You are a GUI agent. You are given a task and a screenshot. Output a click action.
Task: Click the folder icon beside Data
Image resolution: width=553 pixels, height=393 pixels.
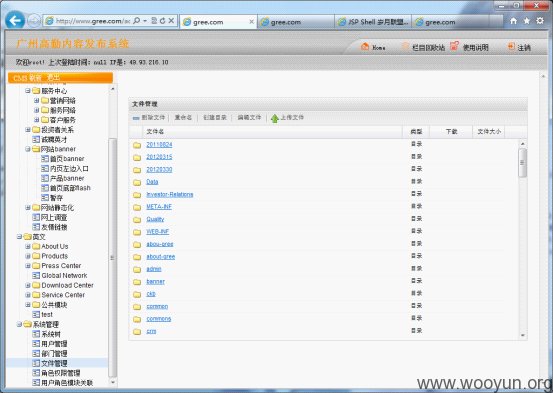click(x=137, y=182)
